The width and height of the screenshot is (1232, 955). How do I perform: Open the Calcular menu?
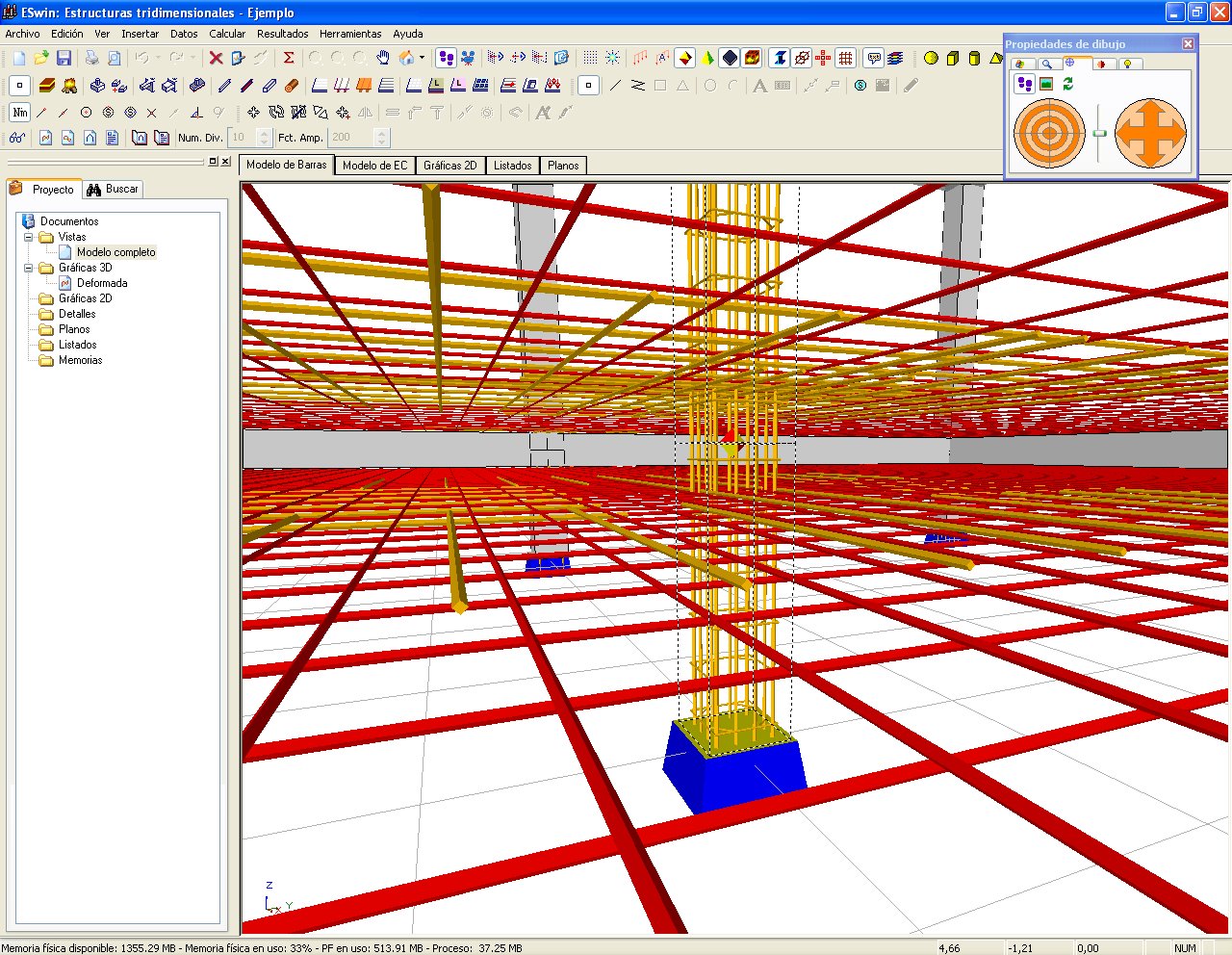[x=227, y=34]
